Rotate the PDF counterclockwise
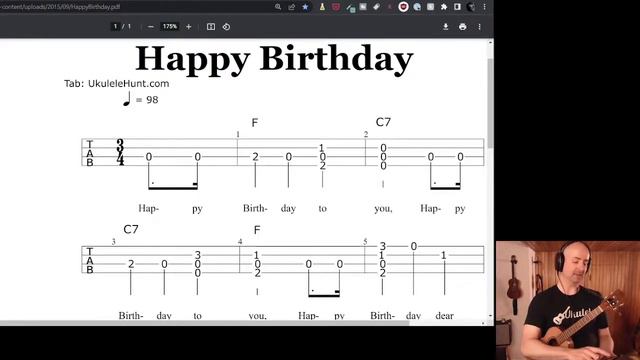Screen dimensions: 640x360 coord(227,27)
